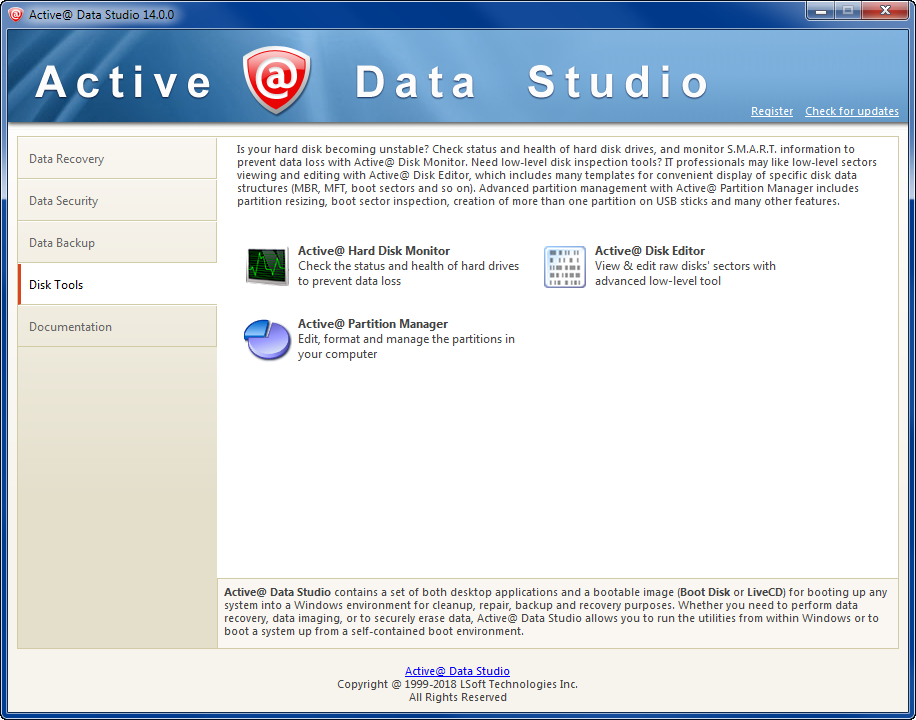The height and width of the screenshot is (720, 916).
Task: Click 'View & edit raw disks' sectors' description
Action: pos(685,274)
